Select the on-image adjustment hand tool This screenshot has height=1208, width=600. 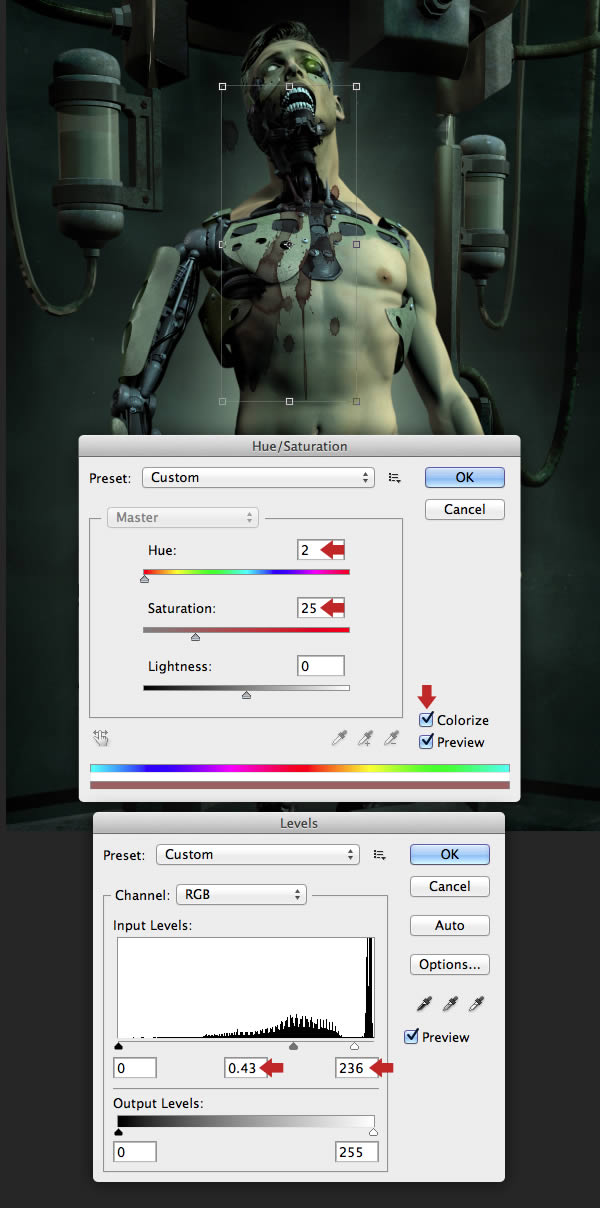(101, 738)
